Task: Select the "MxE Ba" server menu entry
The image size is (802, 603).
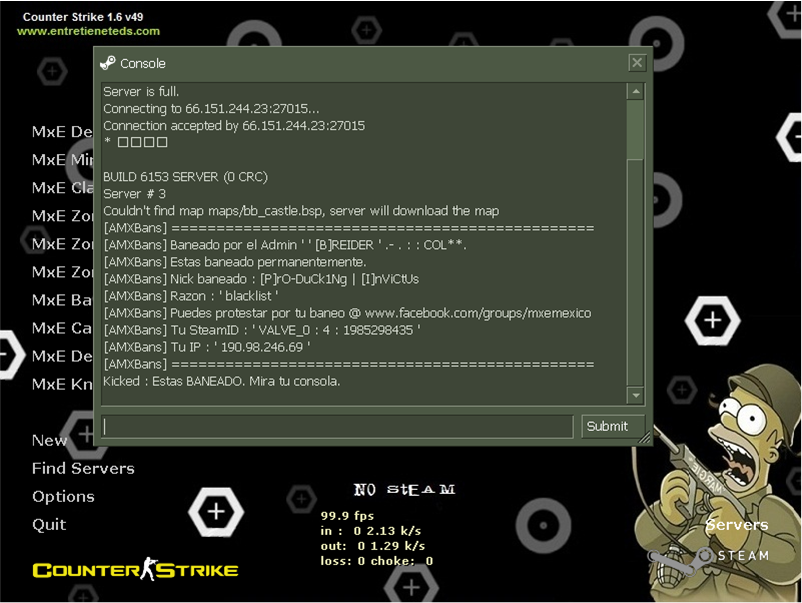Action: 62,300
